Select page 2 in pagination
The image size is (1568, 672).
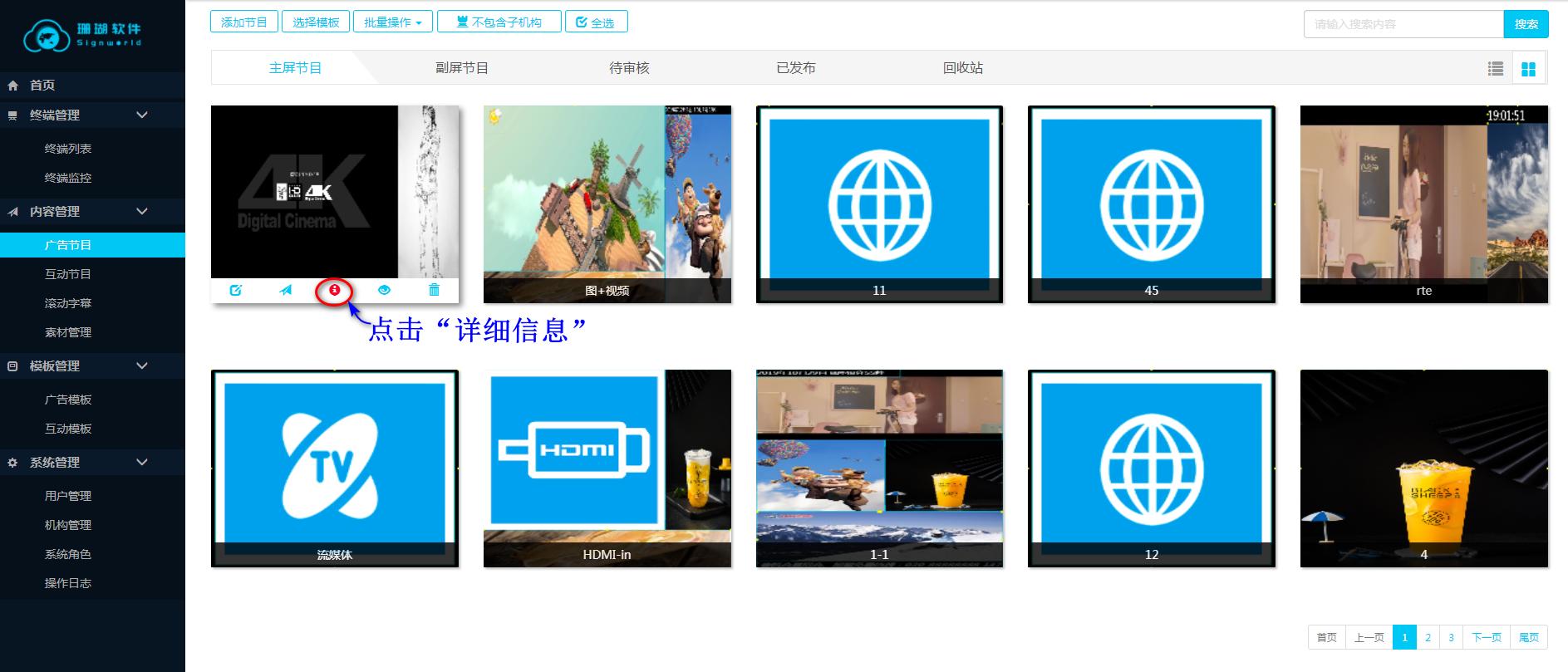pos(1428,637)
